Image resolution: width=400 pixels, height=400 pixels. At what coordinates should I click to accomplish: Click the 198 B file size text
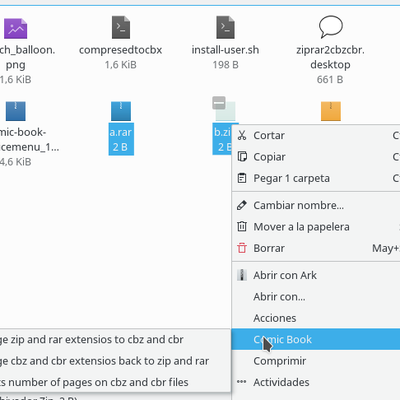click(x=226, y=65)
